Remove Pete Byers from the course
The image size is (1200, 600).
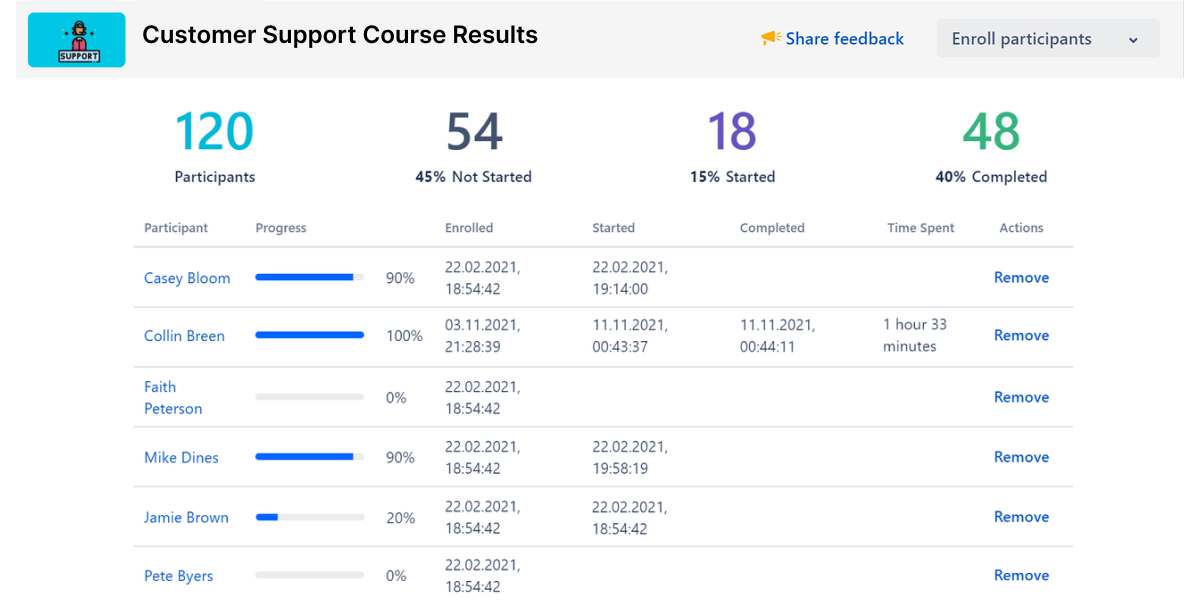[x=1021, y=575]
